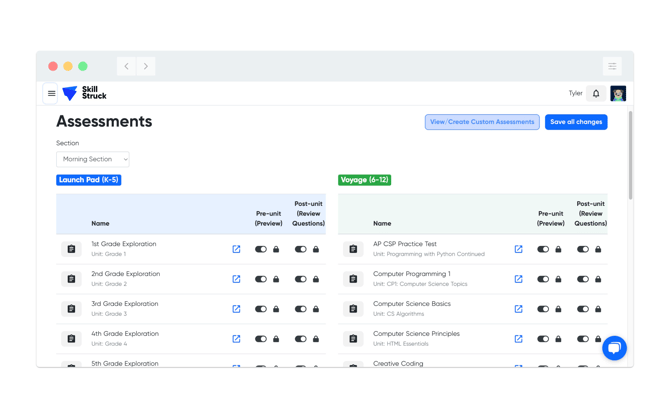Screen dimensions: 670x418
Task: Click Save all changes button
Action: (x=576, y=122)
